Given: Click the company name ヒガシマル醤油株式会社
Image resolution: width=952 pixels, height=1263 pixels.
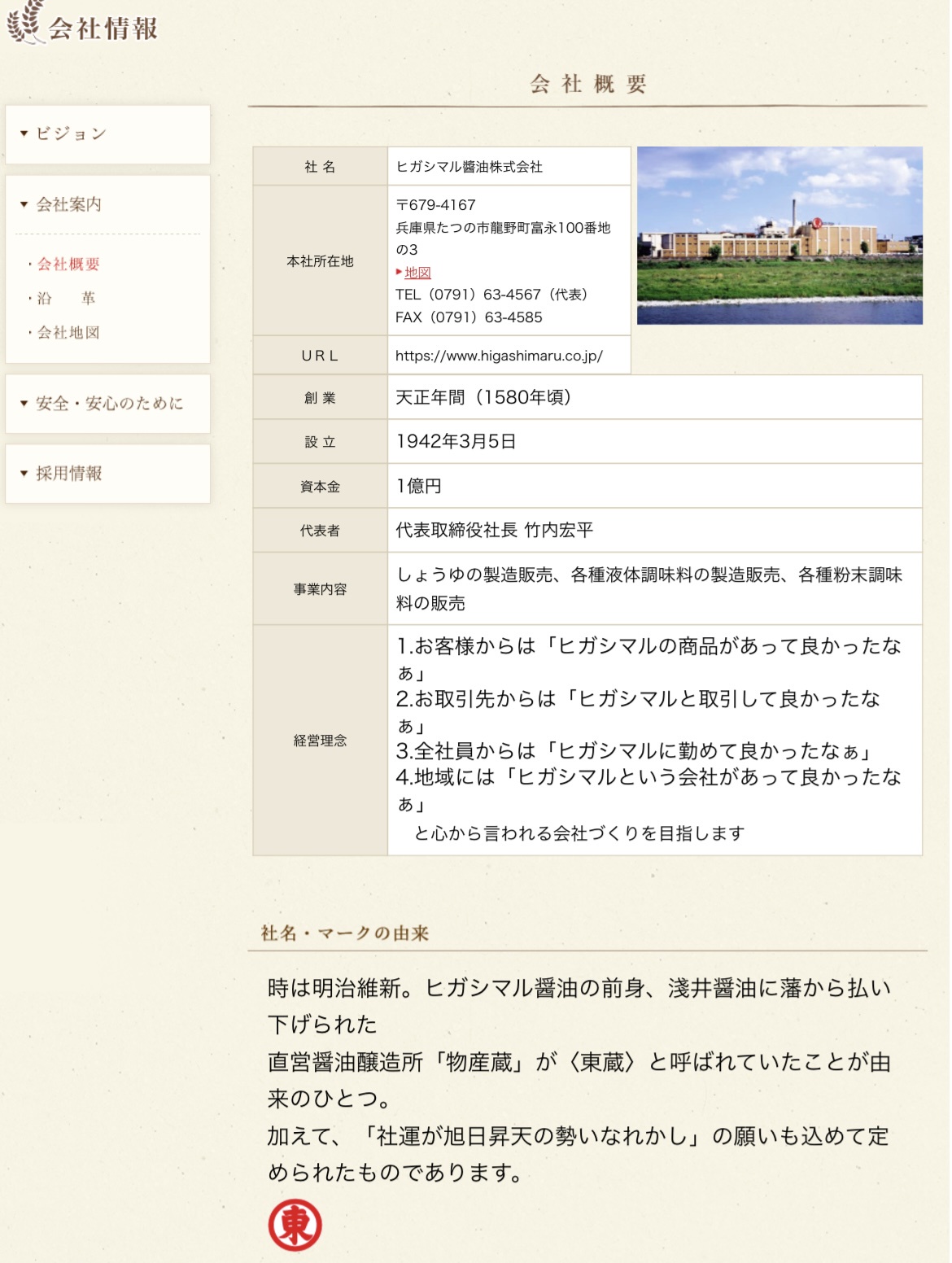Looking at the screenshot, I should point(469,166).
